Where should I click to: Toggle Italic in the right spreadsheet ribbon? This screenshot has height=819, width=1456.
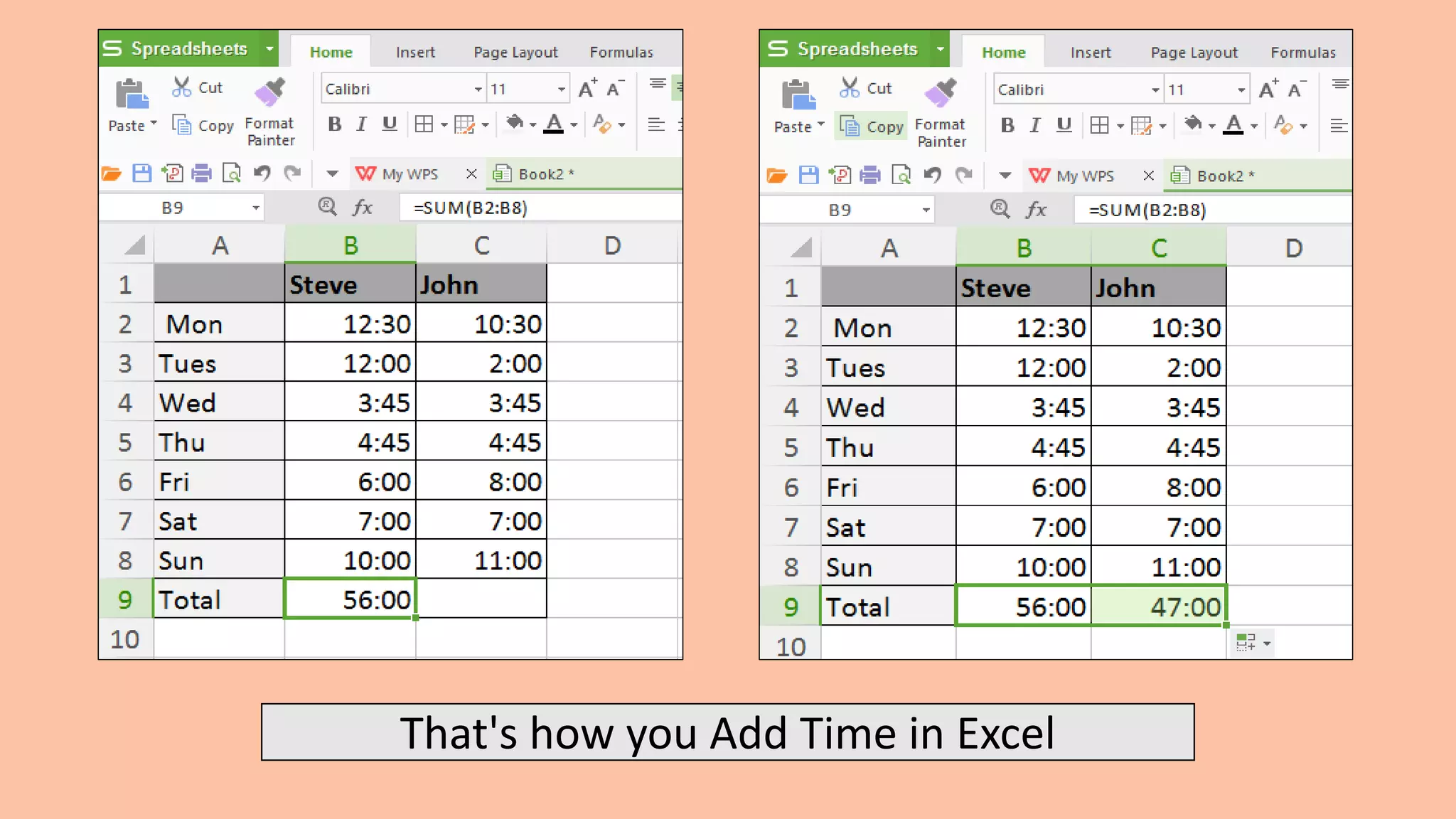tap(1035, 126)
